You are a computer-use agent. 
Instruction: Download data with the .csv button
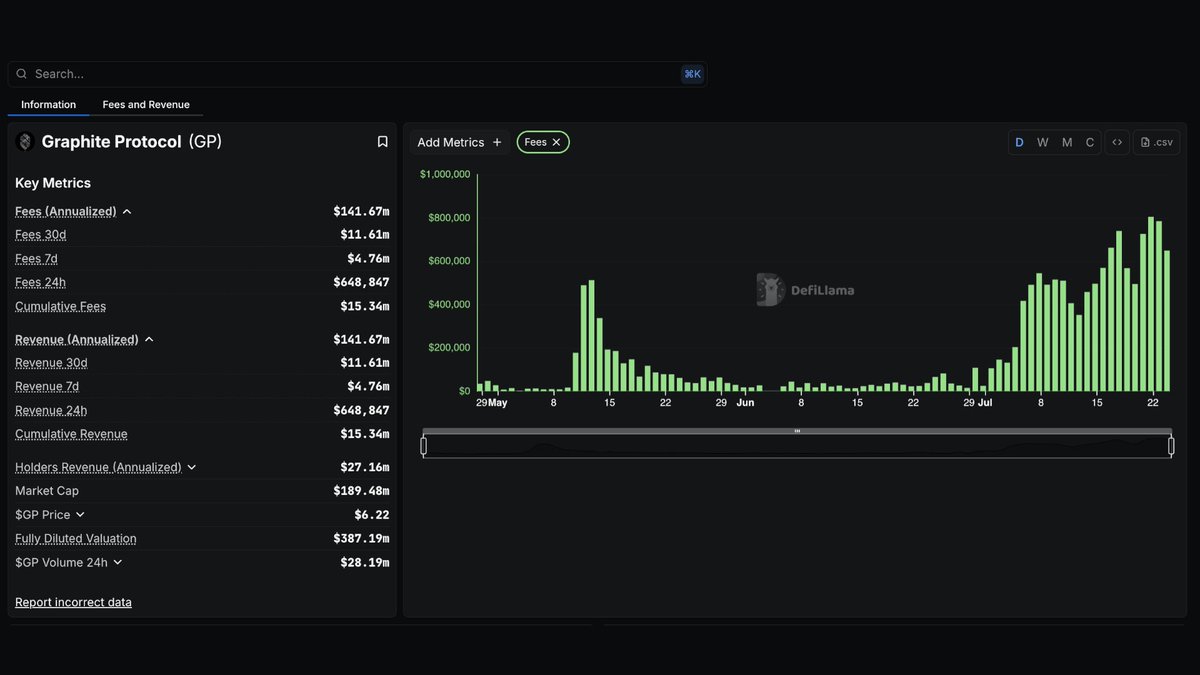1157,142
